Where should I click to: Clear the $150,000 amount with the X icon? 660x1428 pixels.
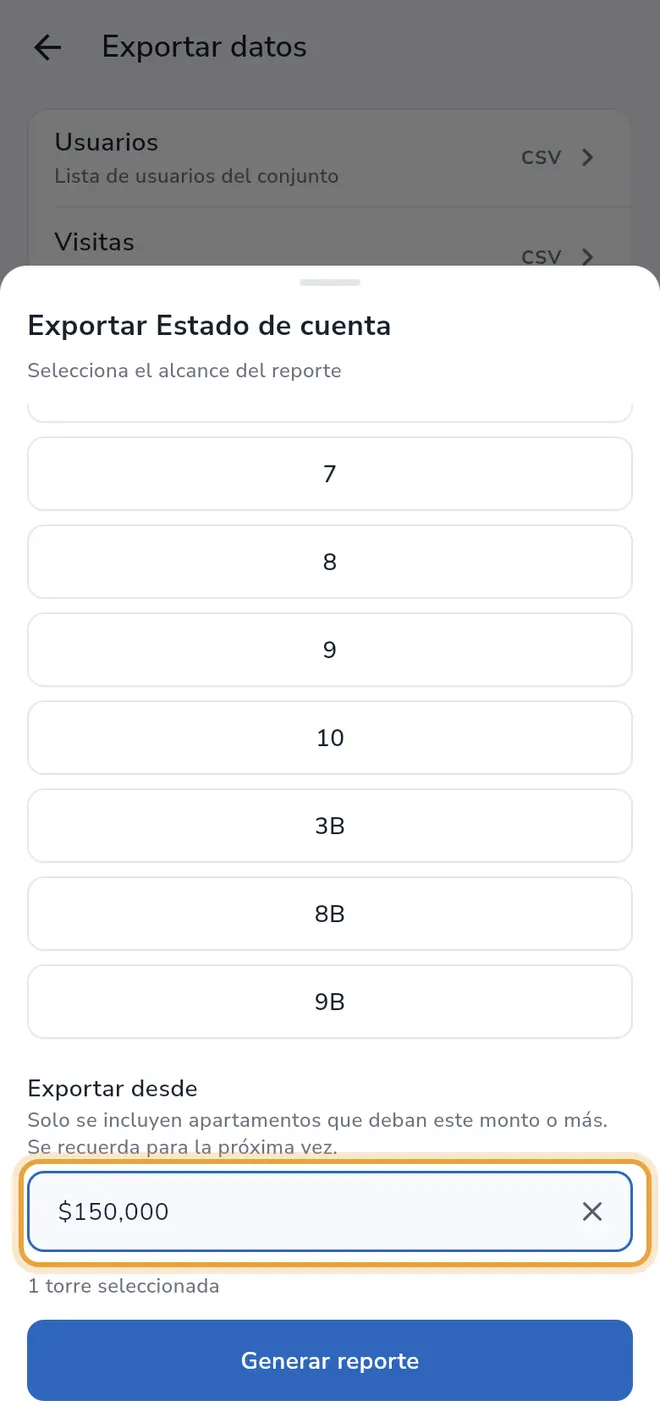pos(592,1212)
